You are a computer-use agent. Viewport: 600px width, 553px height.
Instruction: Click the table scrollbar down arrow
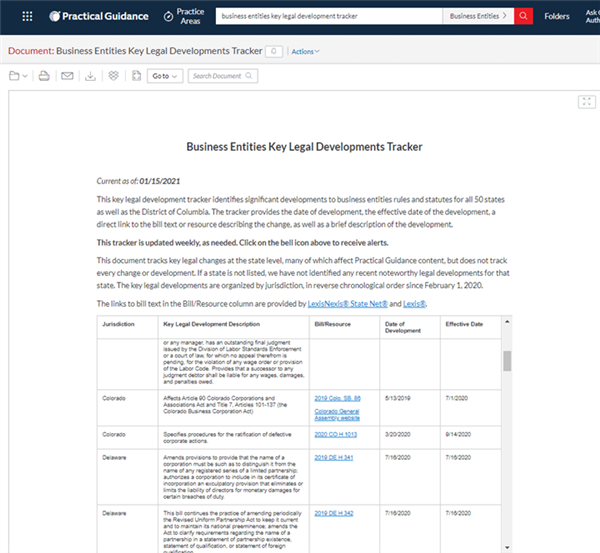point(507,548)
